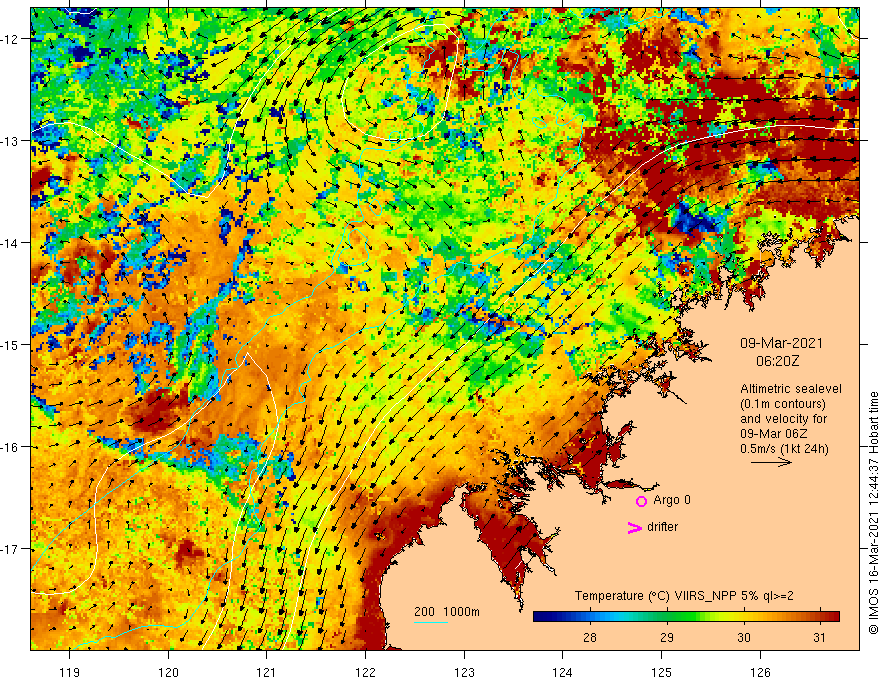Click the IMOS copyright timestamp text

coord(873,513)
